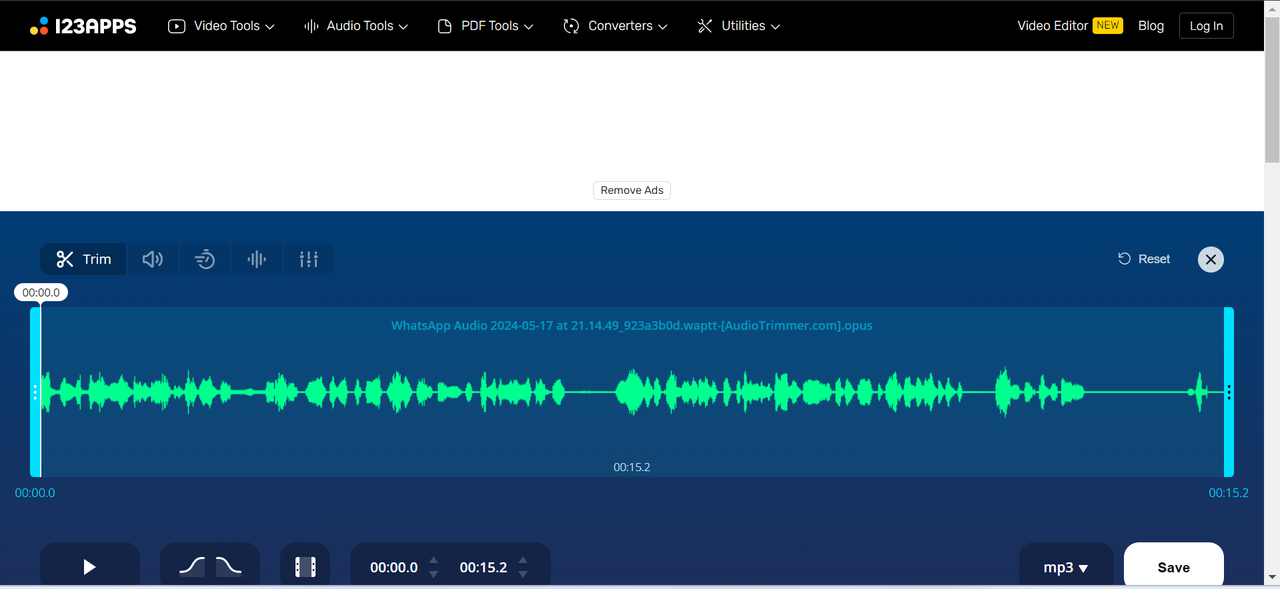The height and width of the screenshot is (589, 1280).
Task: Open the Speed tool
Action: pyautogui.click(x=205, y=259)
